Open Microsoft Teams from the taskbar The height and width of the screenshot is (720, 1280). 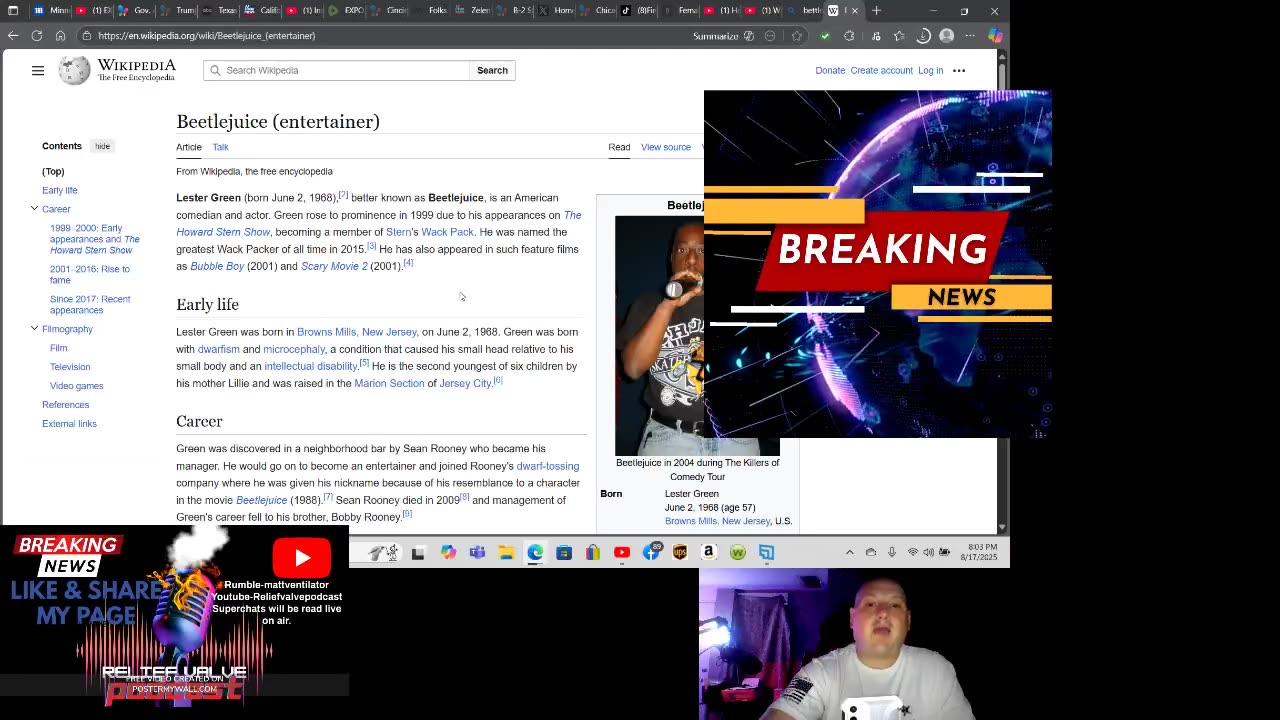[477, 552]
